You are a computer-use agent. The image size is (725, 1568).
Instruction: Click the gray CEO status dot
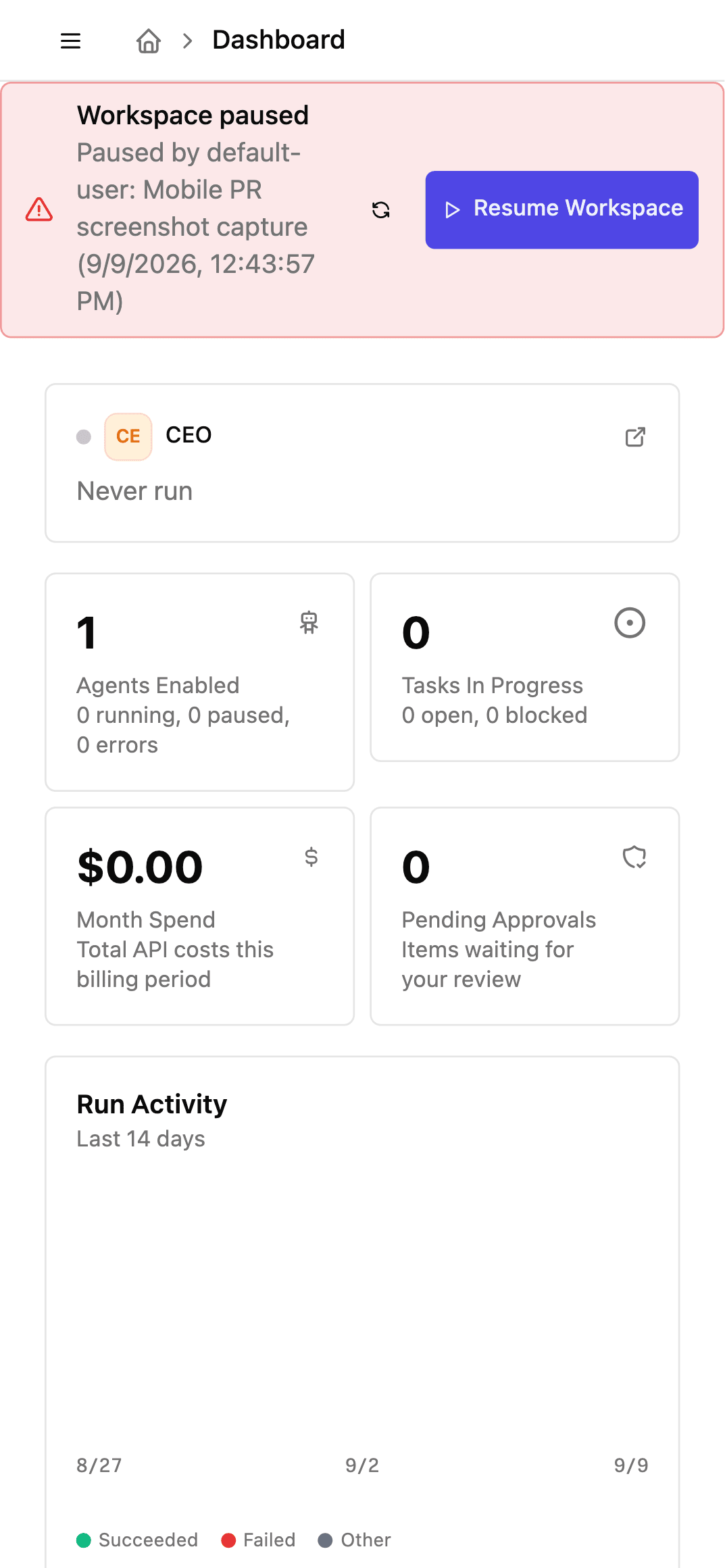(x=84, y=437)
